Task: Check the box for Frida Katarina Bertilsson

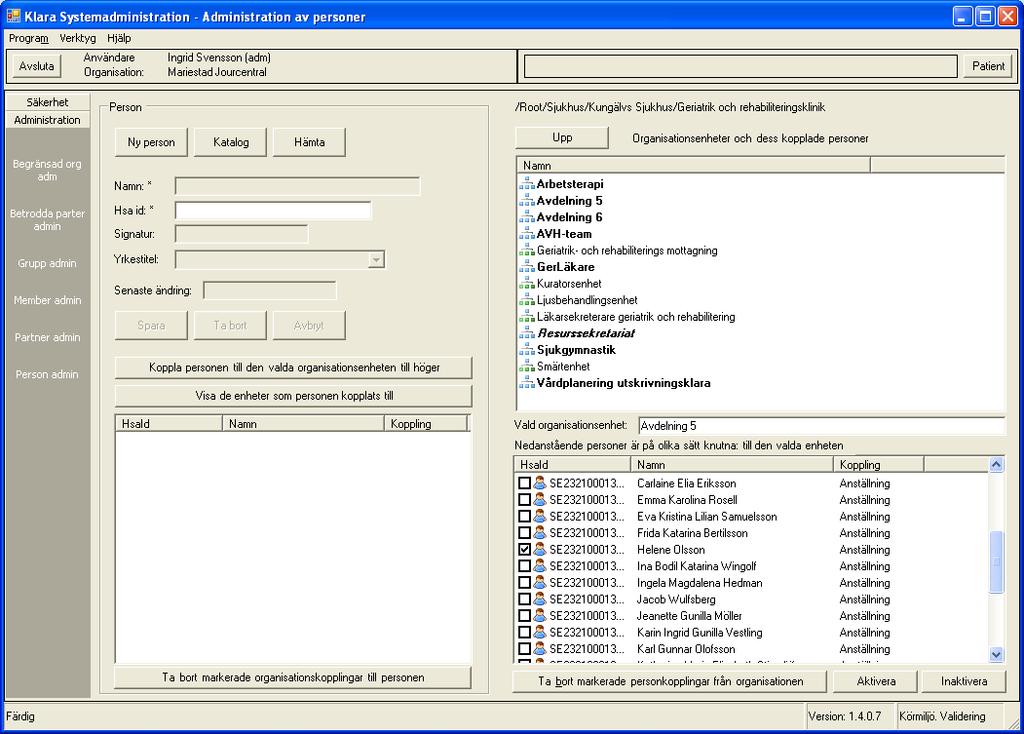Action: 524,533
